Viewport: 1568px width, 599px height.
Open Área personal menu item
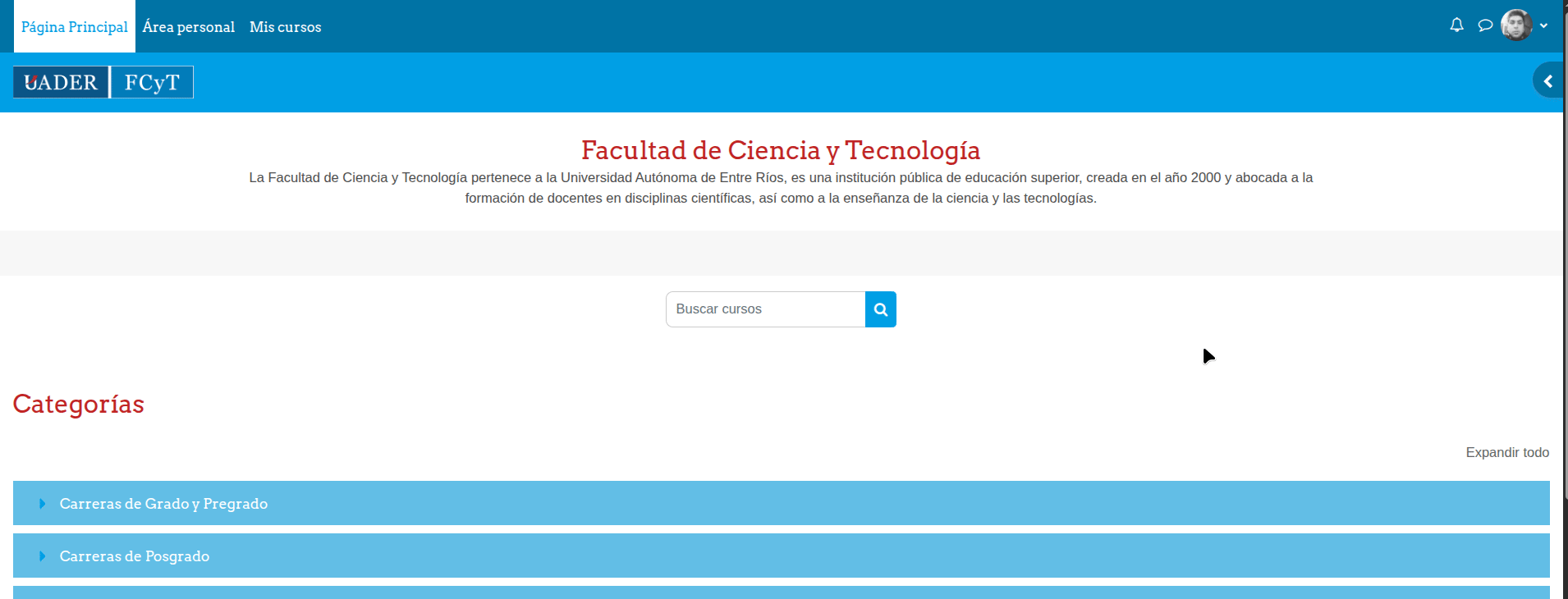click(189, 26)
